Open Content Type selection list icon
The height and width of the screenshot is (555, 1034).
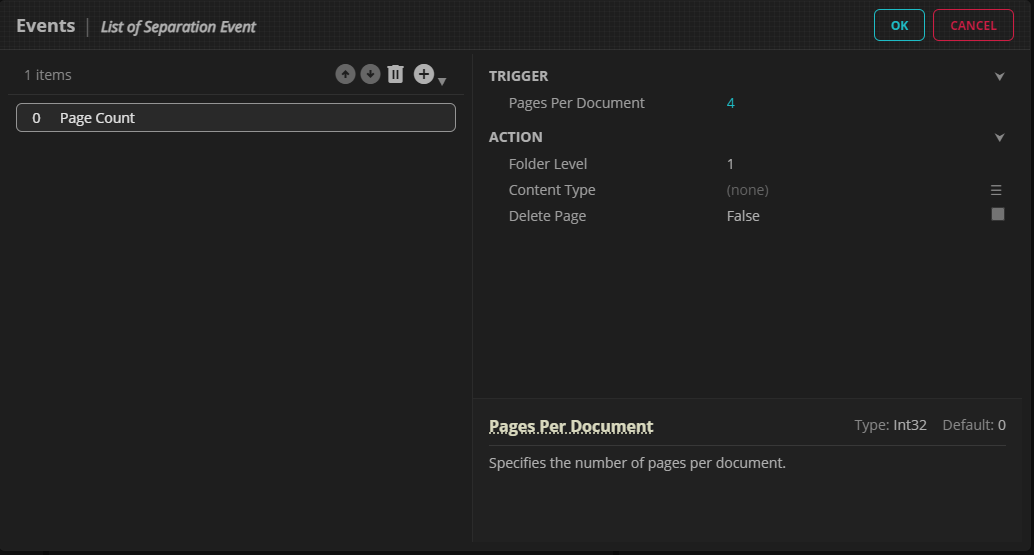[x=996, y=190]
